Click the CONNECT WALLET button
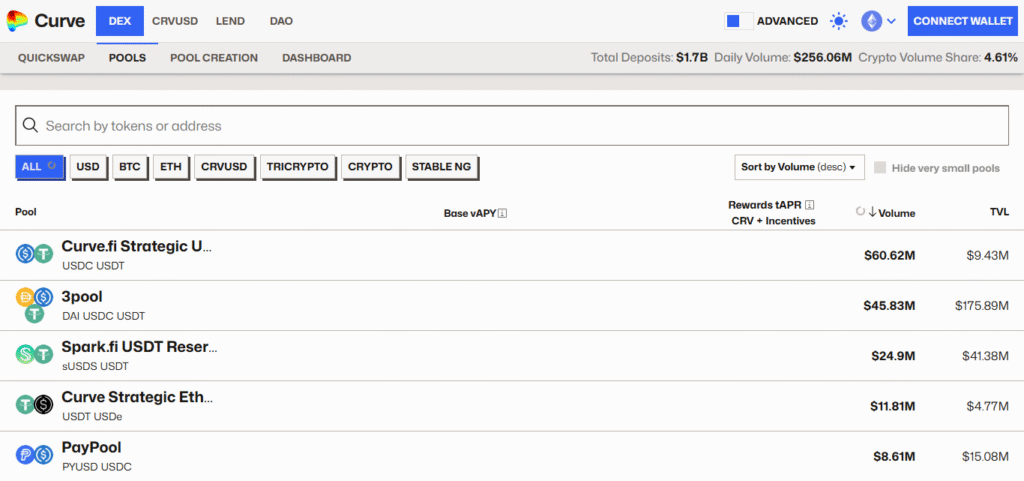This screenshot has height=481, width=1024. 963,21
